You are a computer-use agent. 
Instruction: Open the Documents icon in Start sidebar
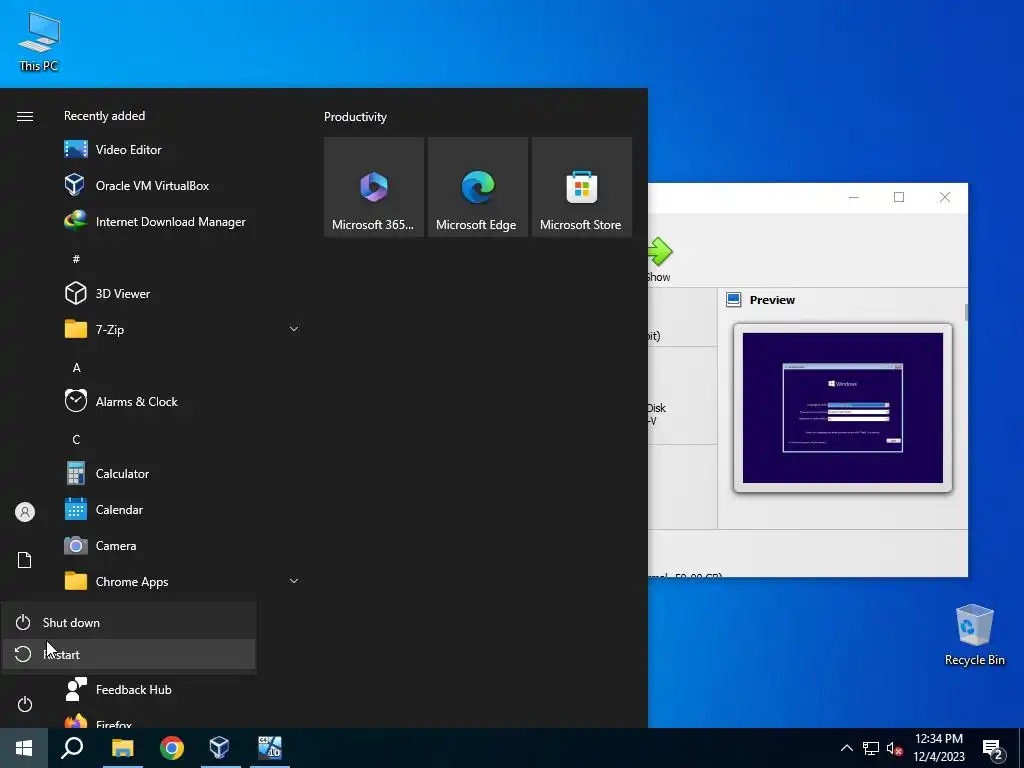[25, 560]
